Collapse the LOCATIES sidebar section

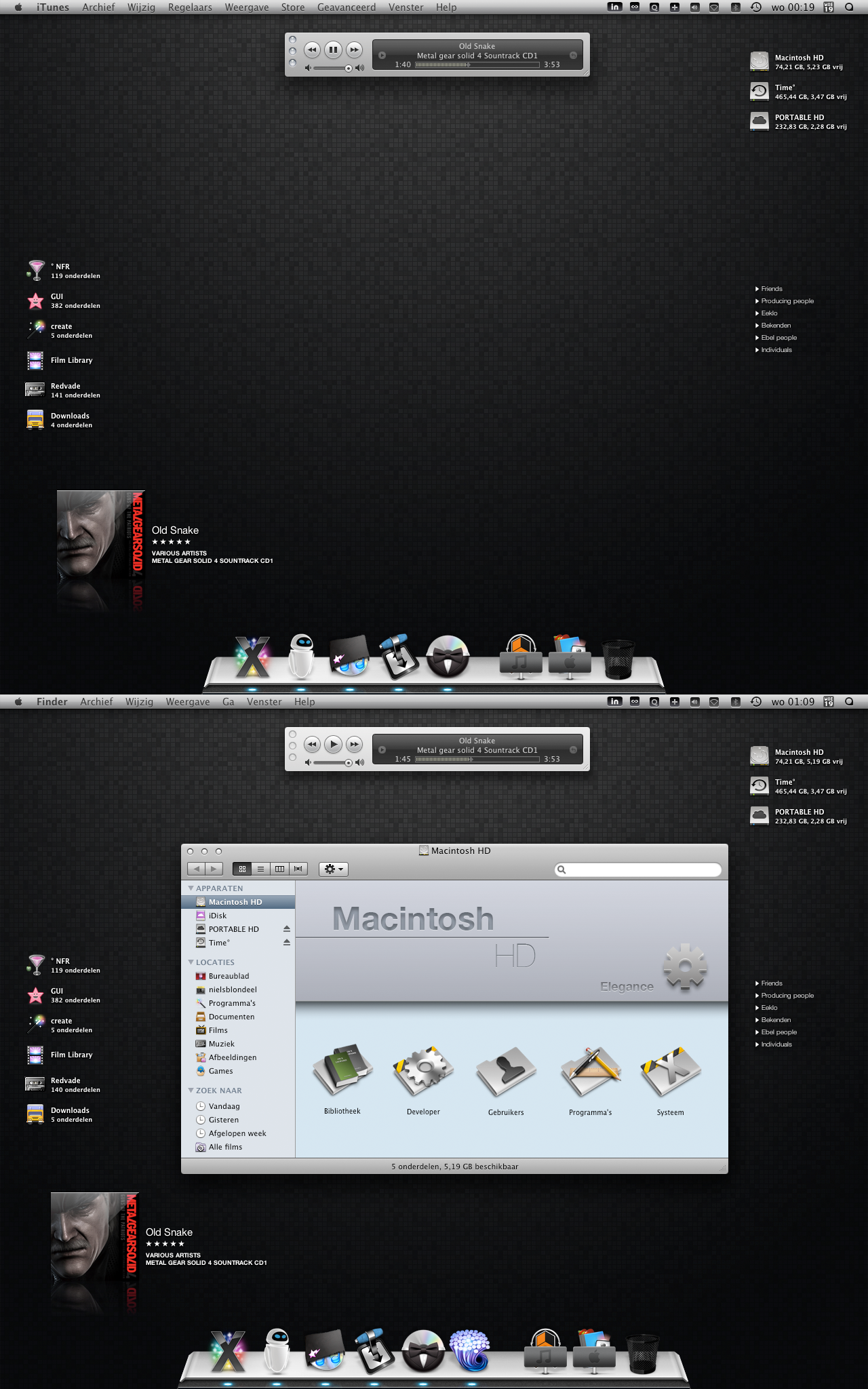click(191, 962)
